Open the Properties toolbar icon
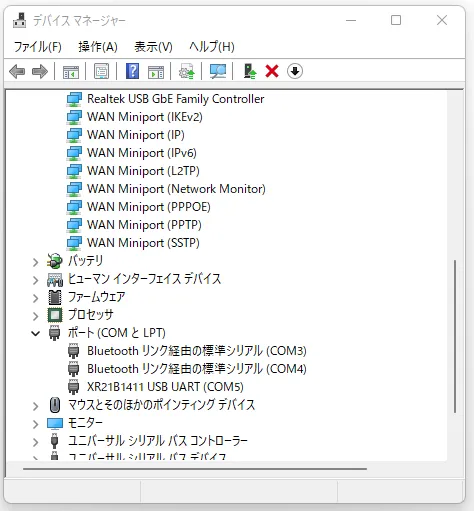 101,71
